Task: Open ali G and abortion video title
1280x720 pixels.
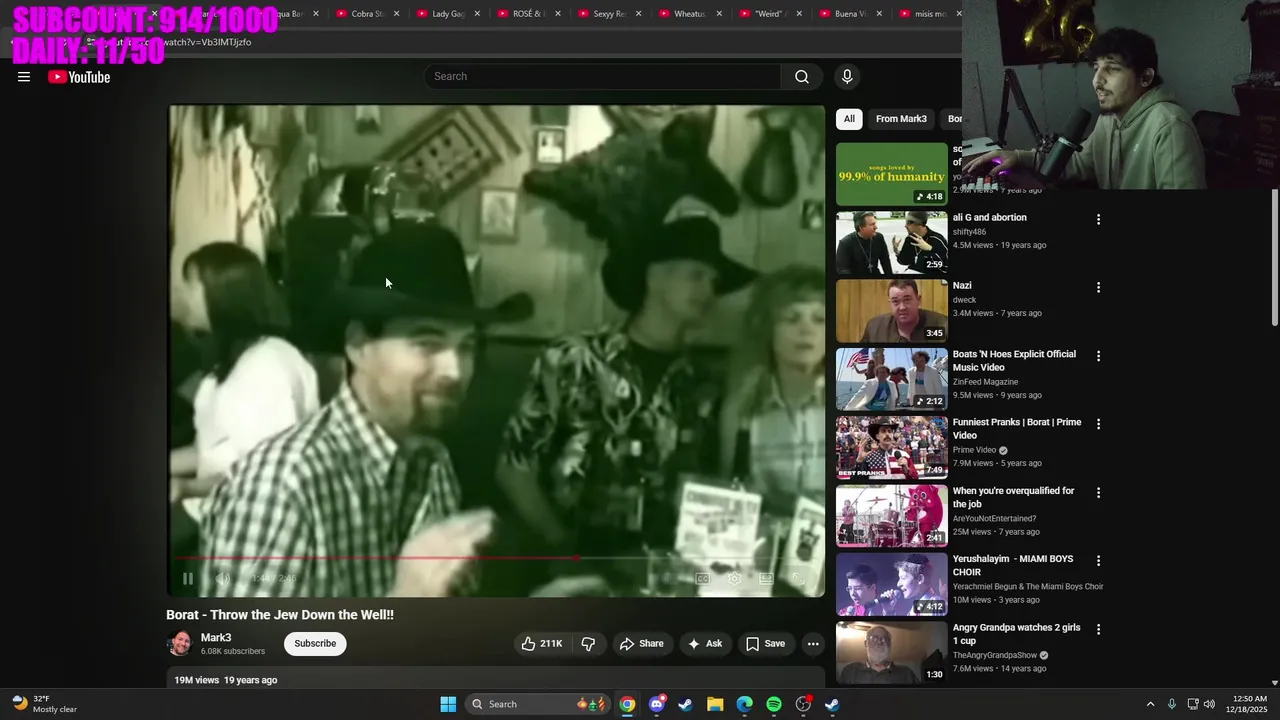Action: (990, 218)
